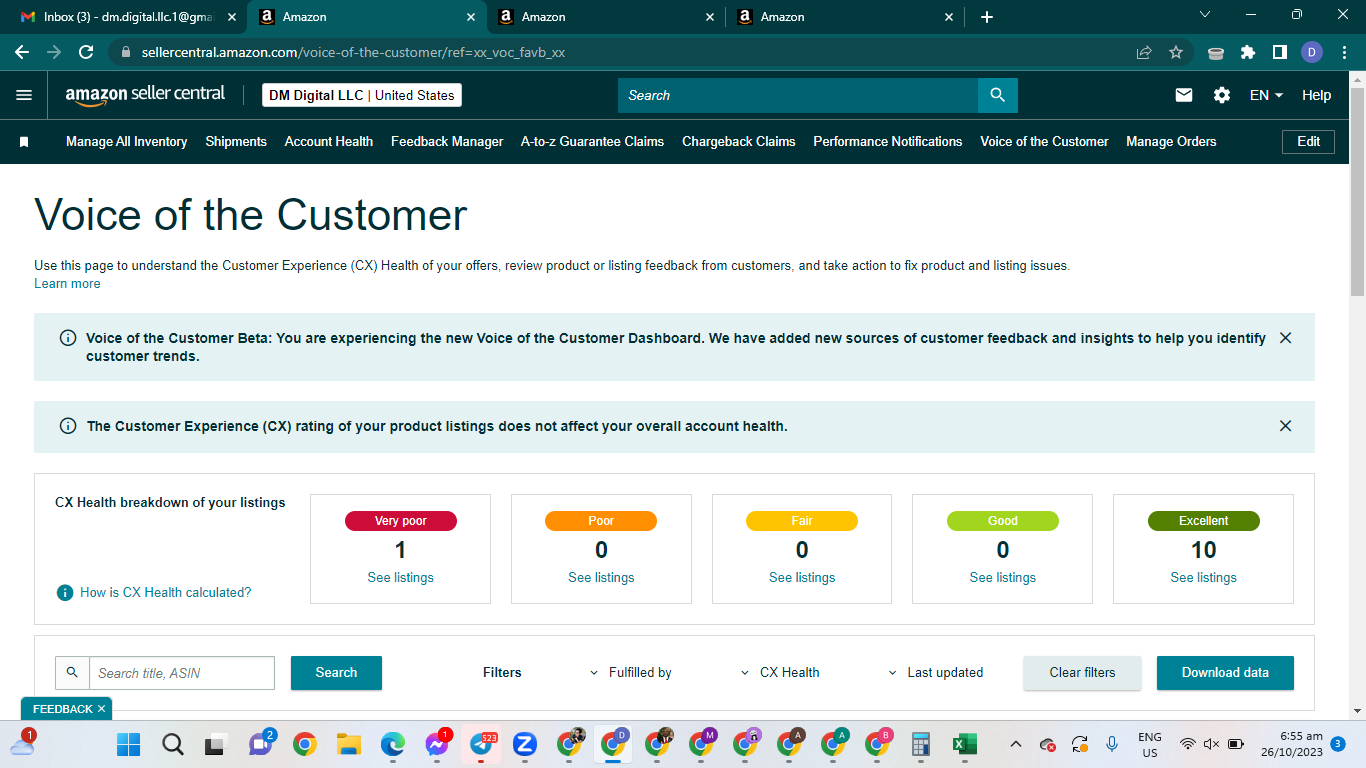See listings under Fair
The image size is (1366, 768).
802,578
